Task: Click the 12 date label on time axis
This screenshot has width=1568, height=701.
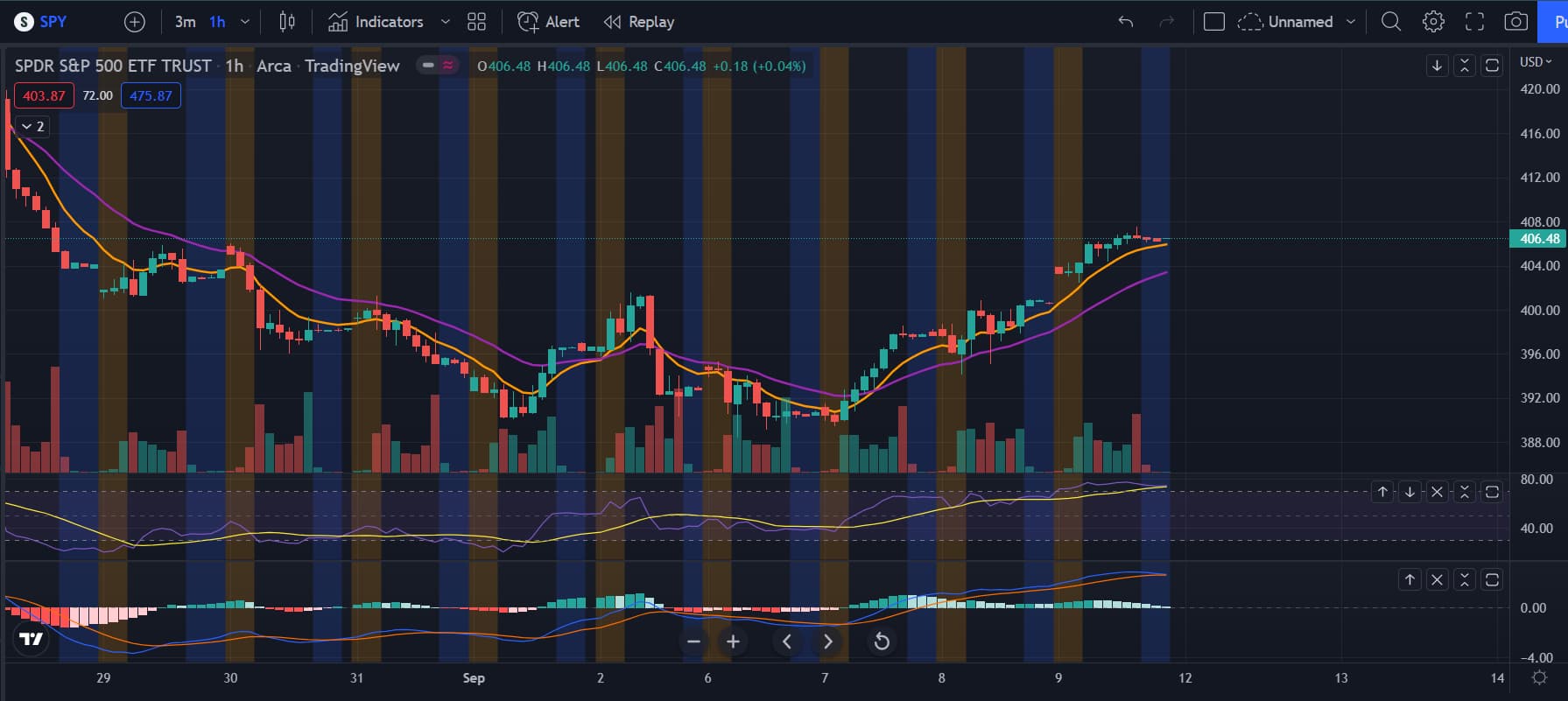Action: tap(1185, 677)
